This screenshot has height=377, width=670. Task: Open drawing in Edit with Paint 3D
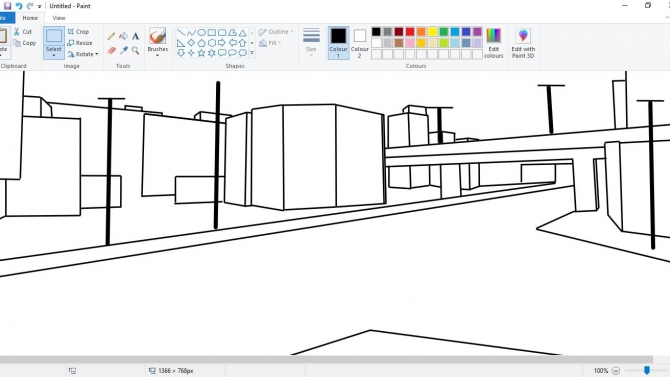(x=523, y=42)
